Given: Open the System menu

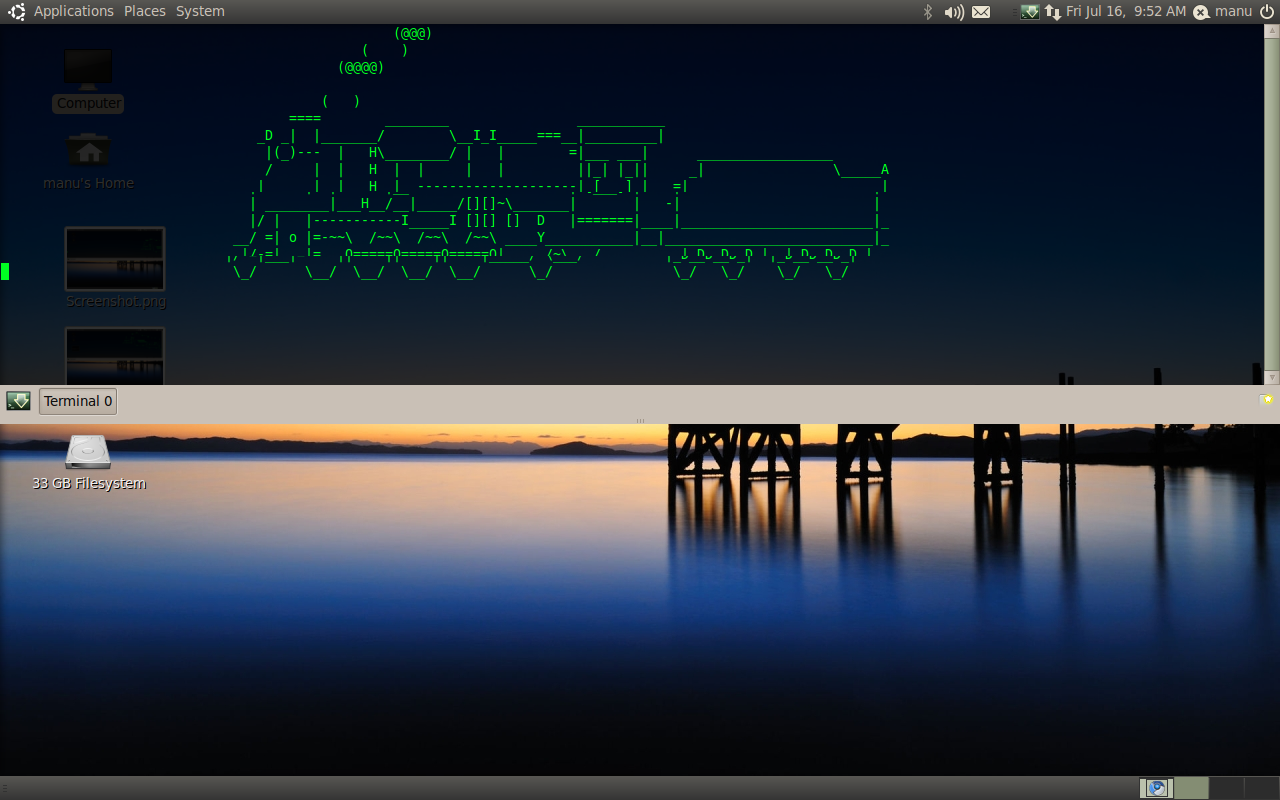Looking at the screenshot, I should (x=200, y=11).
